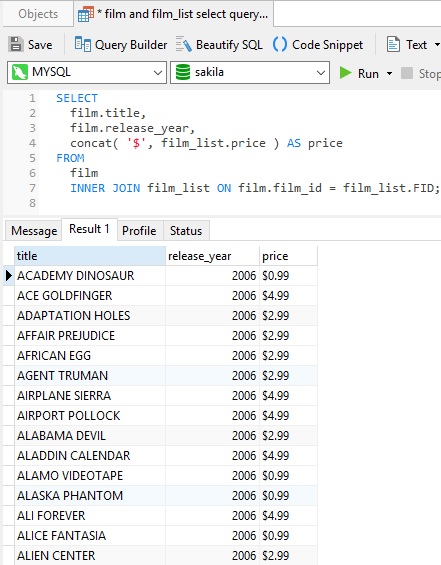Switch to the Objects tab
This screenshot has height=565, width=441.
(x=38, y=14)
